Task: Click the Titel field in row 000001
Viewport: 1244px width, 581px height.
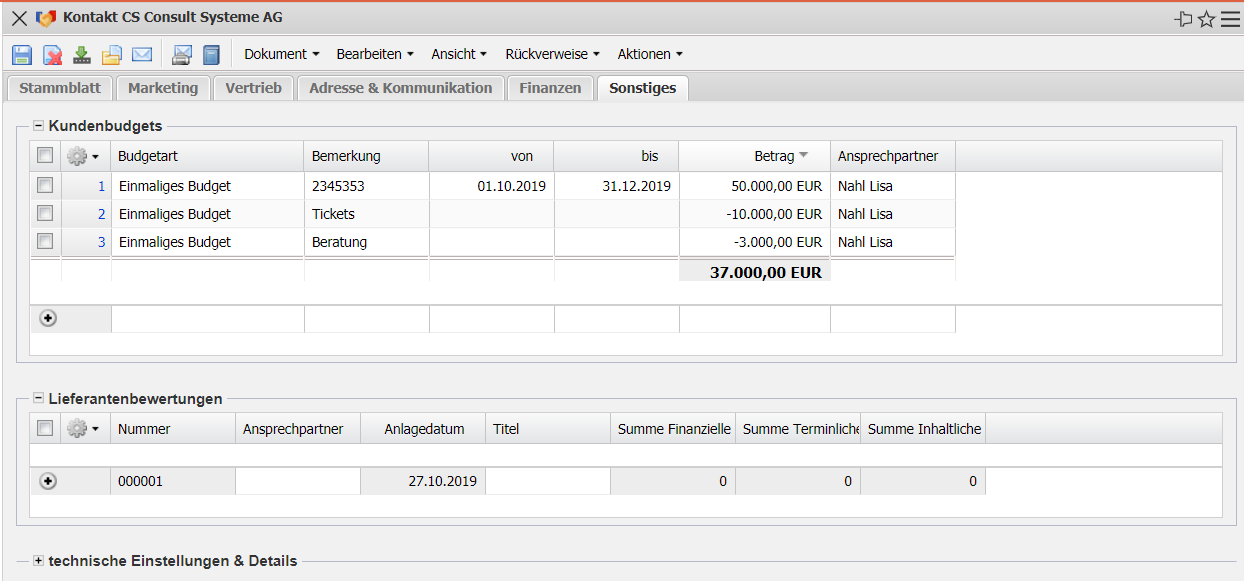Action: (x=547, y=481)
